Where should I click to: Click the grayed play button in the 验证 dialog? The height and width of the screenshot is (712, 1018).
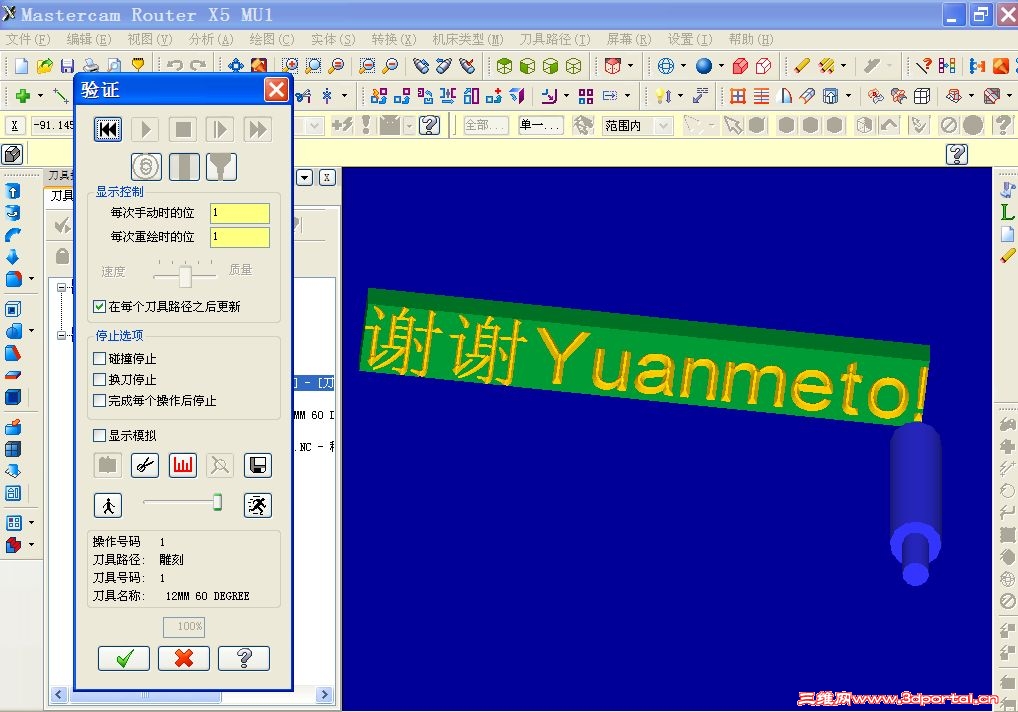point(145,129)
